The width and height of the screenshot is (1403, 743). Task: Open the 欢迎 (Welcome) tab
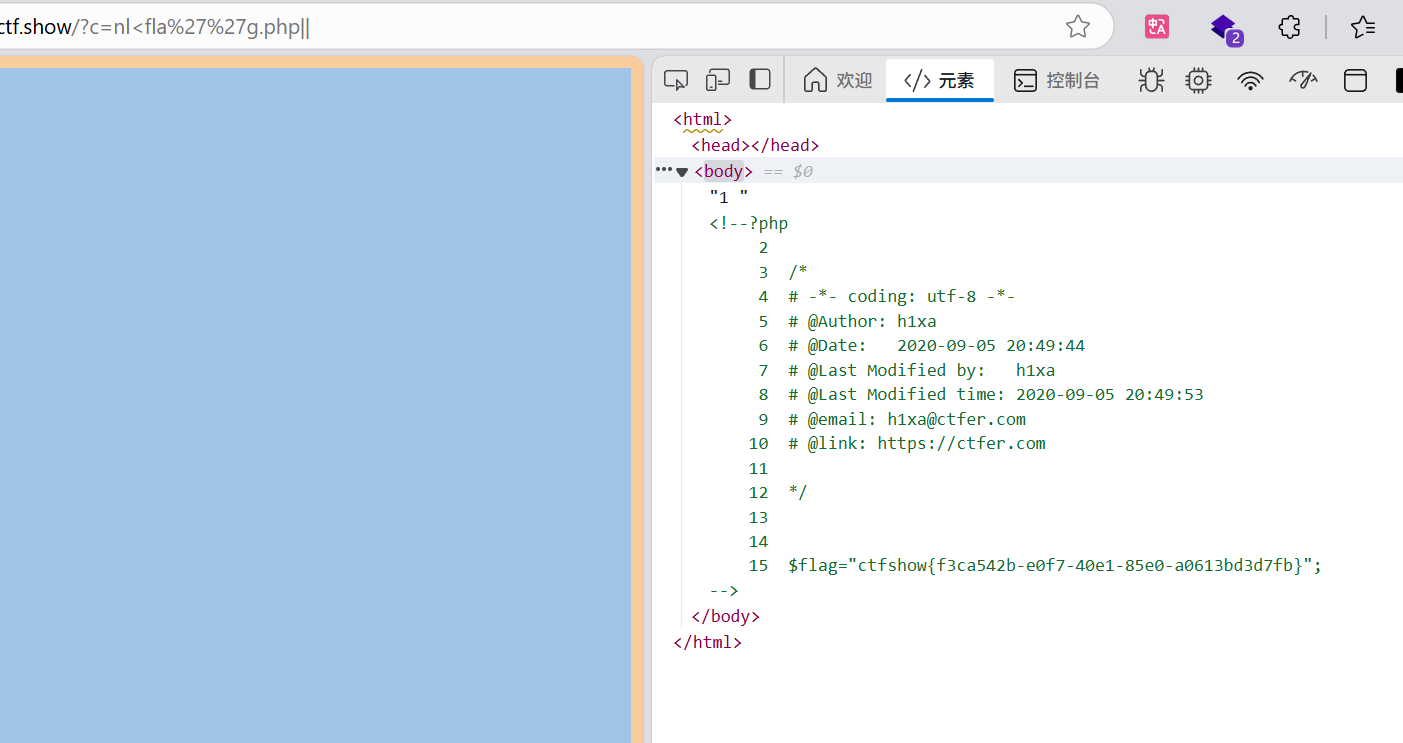[x=838, y=81]
